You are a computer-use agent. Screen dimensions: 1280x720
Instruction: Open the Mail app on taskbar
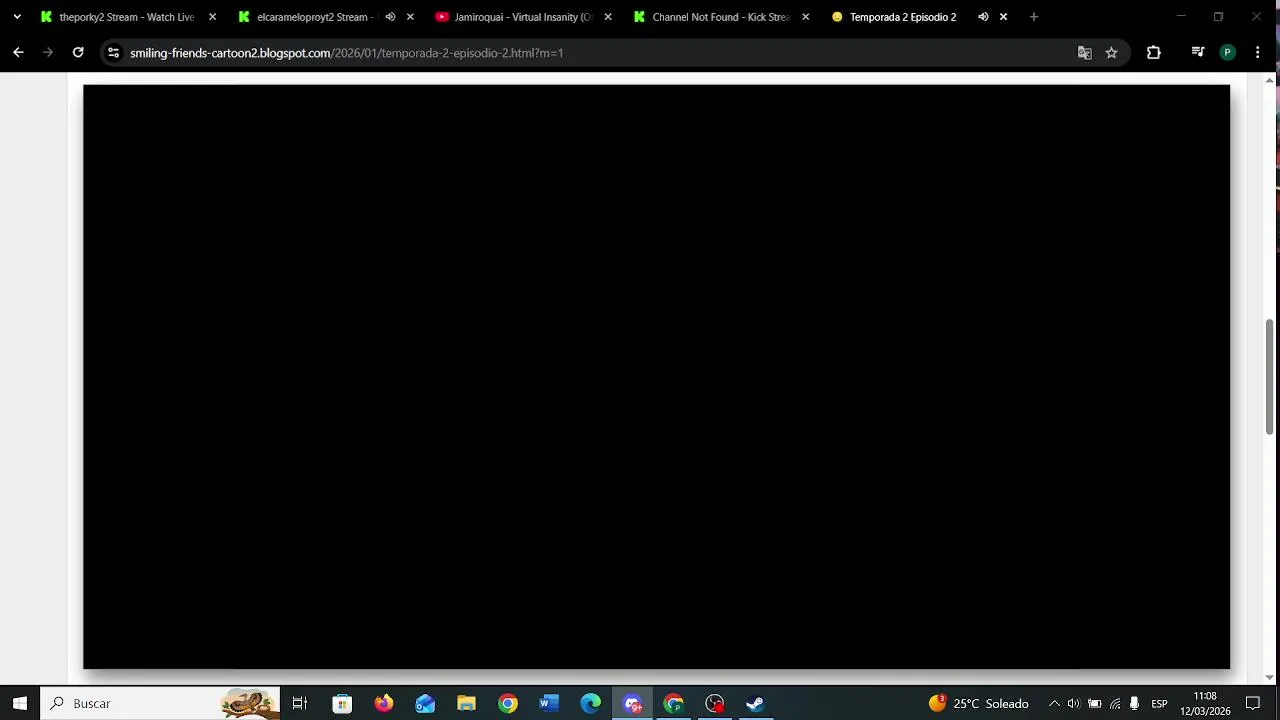coord(425,703)
